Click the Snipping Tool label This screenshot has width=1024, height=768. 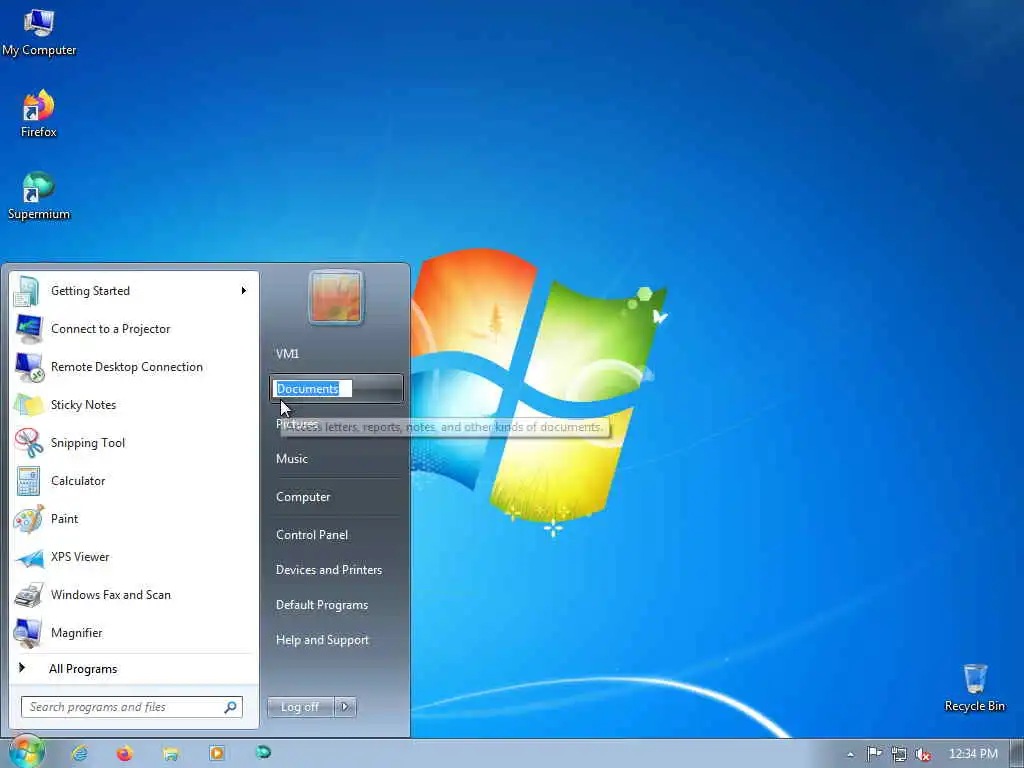pyautogui.click(x=88, y=443)
